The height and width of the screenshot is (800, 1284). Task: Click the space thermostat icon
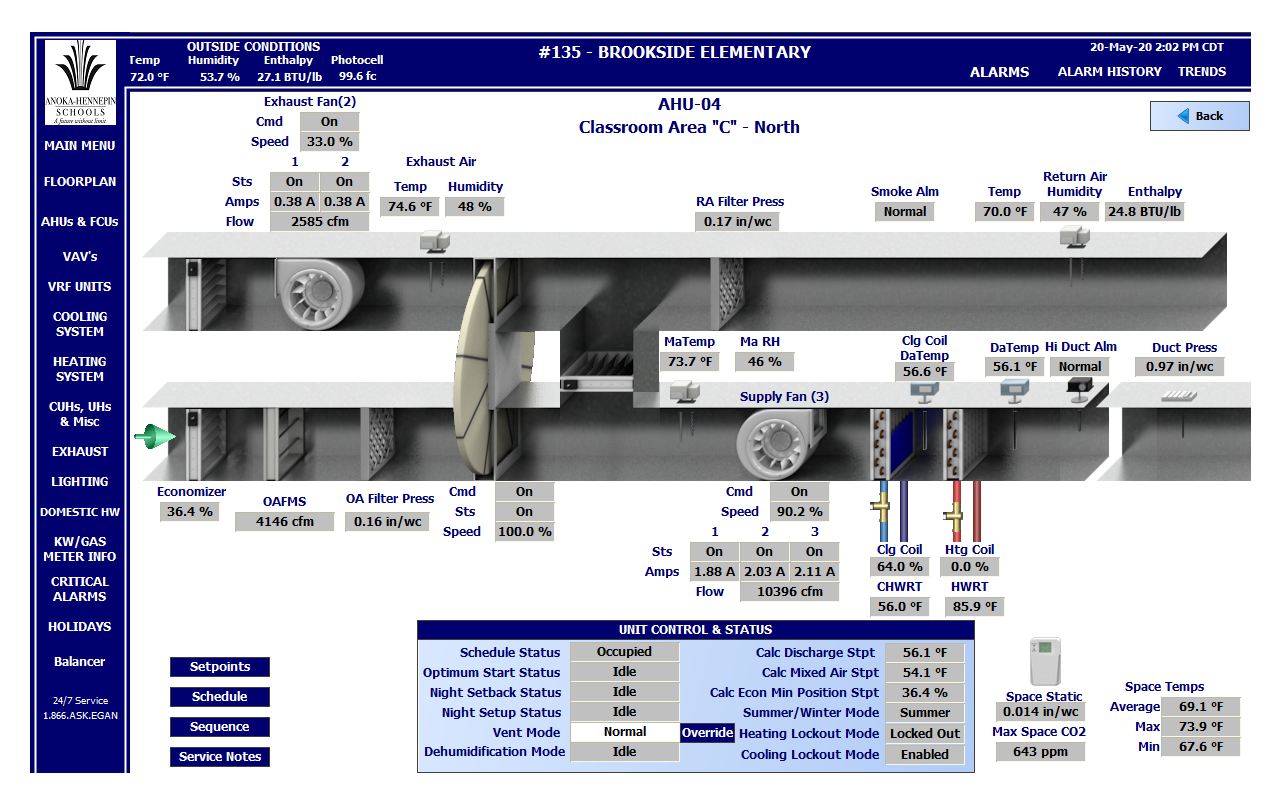coord(1045,662)
